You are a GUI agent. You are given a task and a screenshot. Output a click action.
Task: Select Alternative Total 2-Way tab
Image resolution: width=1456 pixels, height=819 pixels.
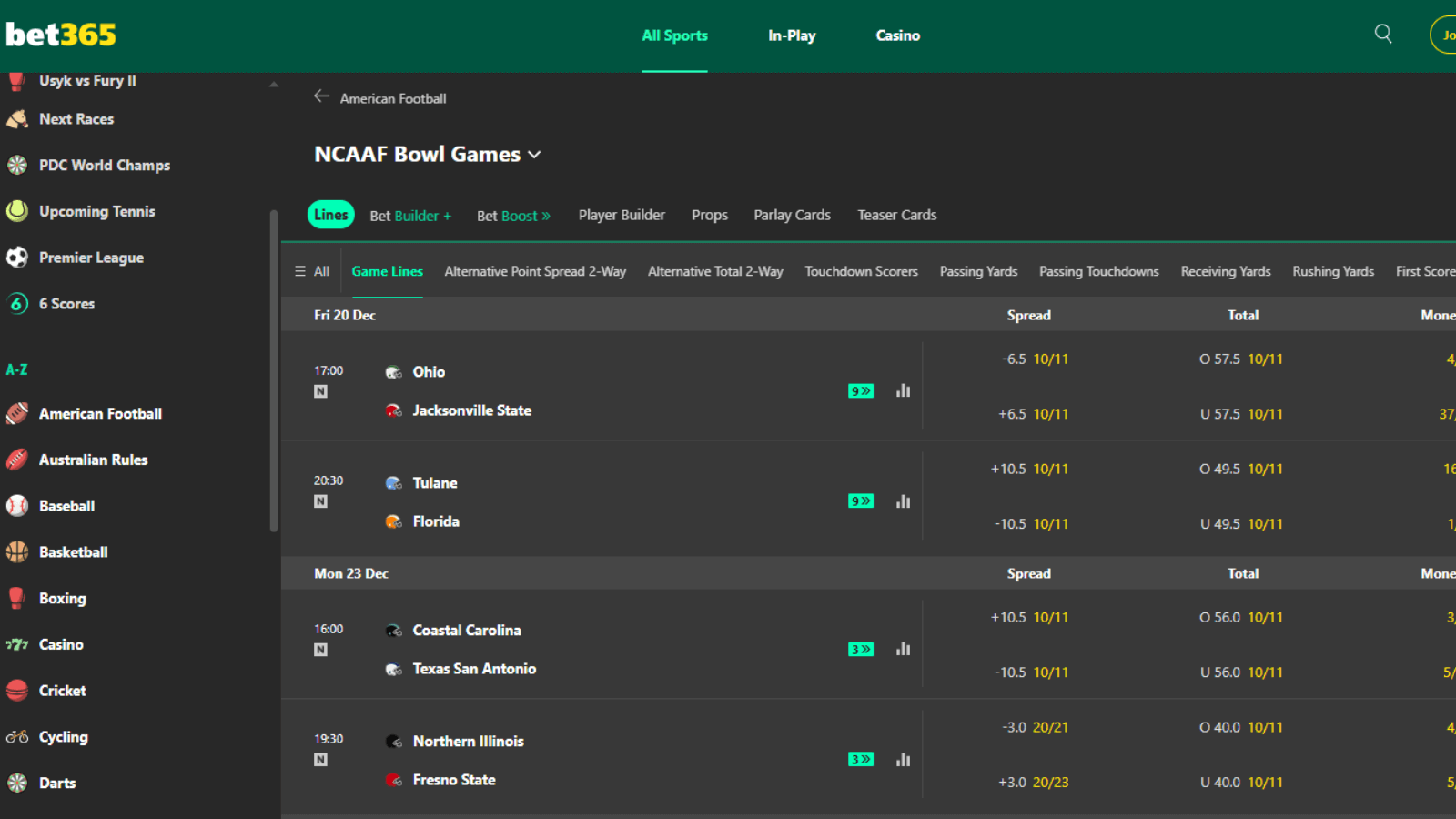click(715, 271)
